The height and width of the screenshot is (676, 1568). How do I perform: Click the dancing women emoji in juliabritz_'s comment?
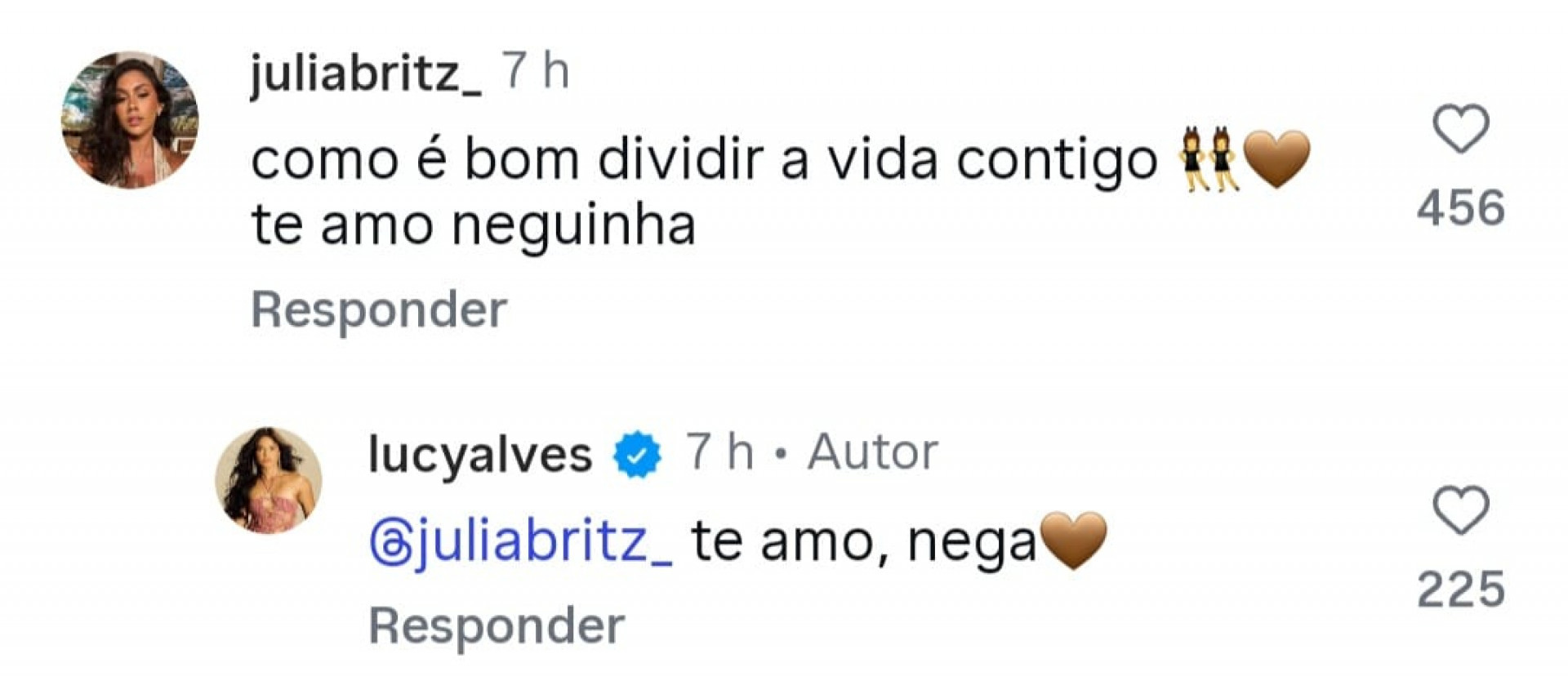(x=1207, y=158)
